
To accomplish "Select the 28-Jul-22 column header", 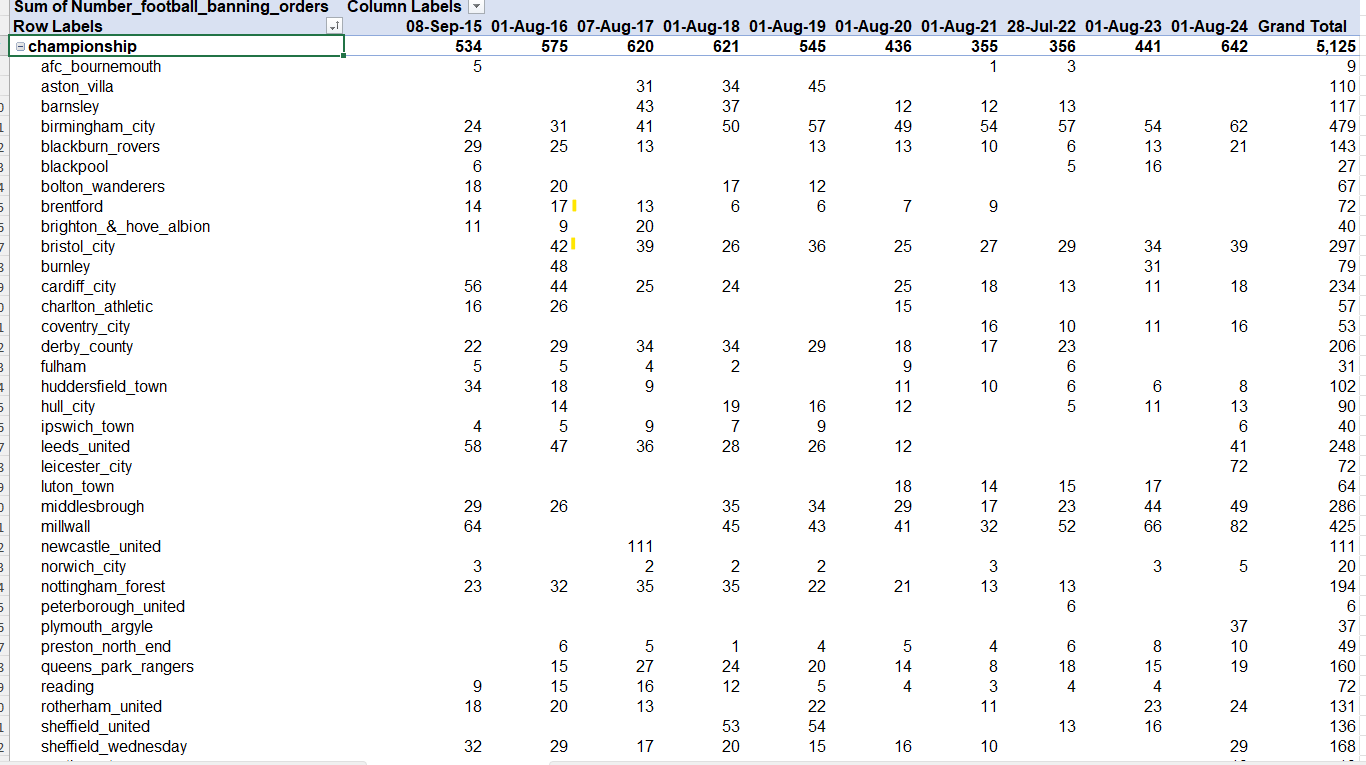I will tap(1041, 27).
